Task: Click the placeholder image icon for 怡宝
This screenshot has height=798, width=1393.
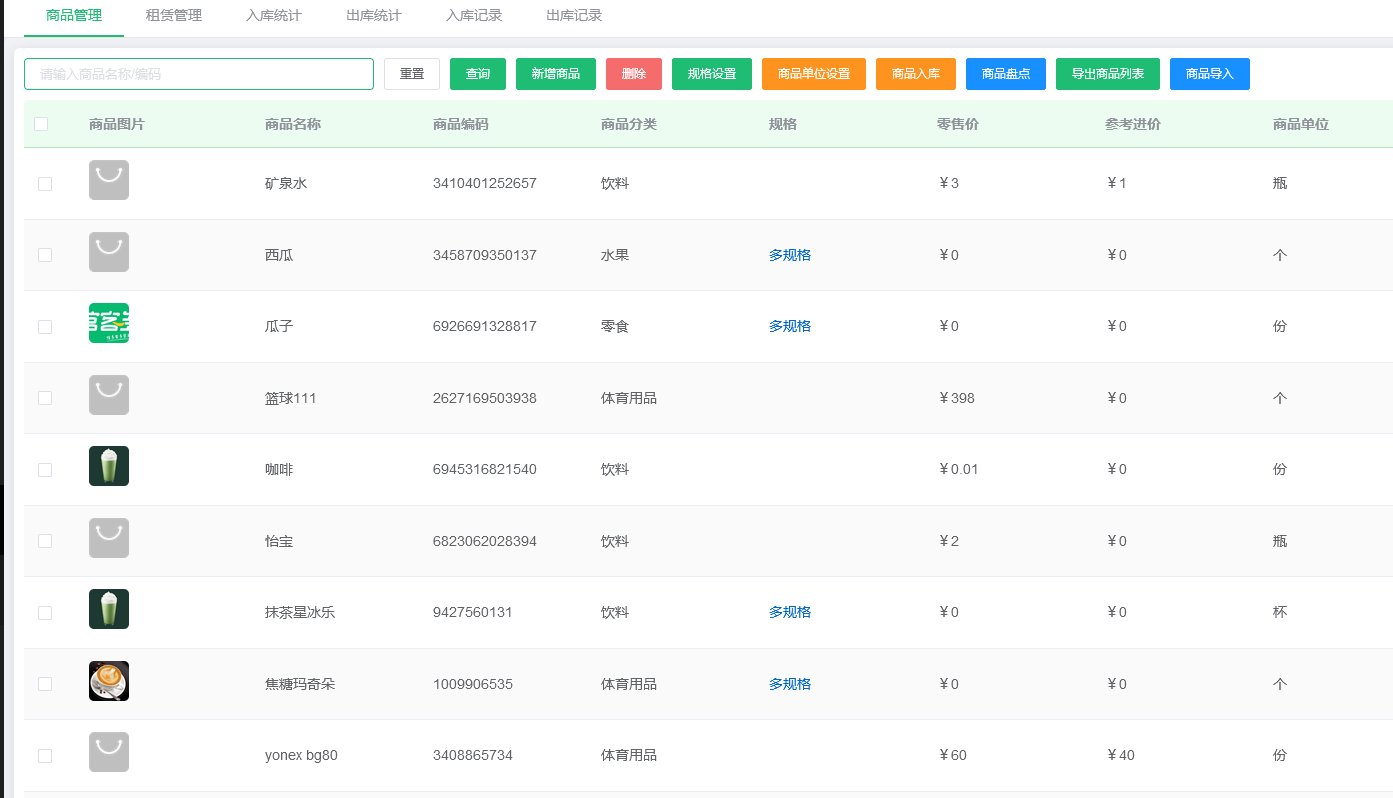Action: 108,538
